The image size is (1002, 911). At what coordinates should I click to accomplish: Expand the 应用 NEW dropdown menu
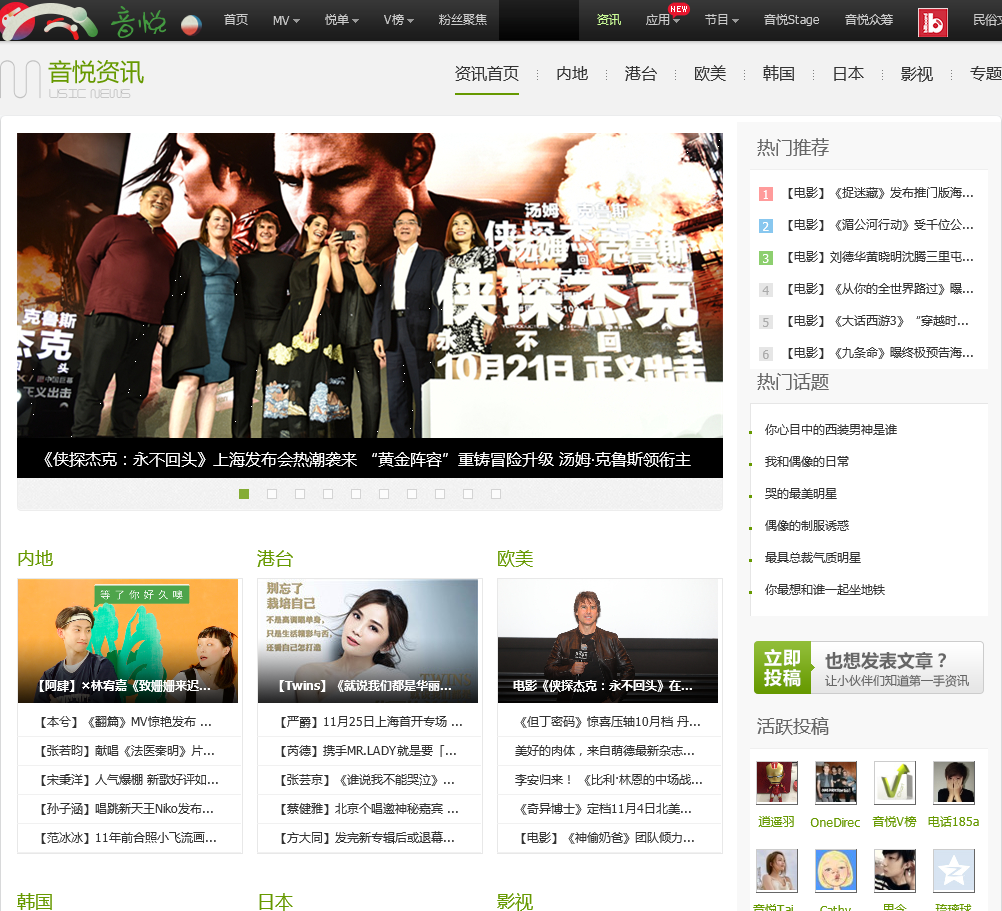point(663,20)
